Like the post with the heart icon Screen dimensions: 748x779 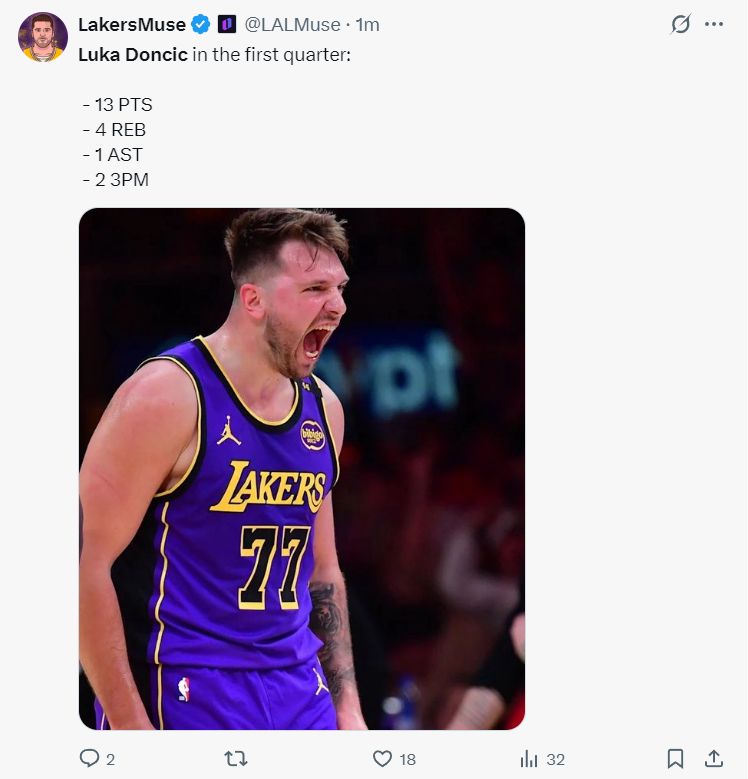[x=382, y=759]
